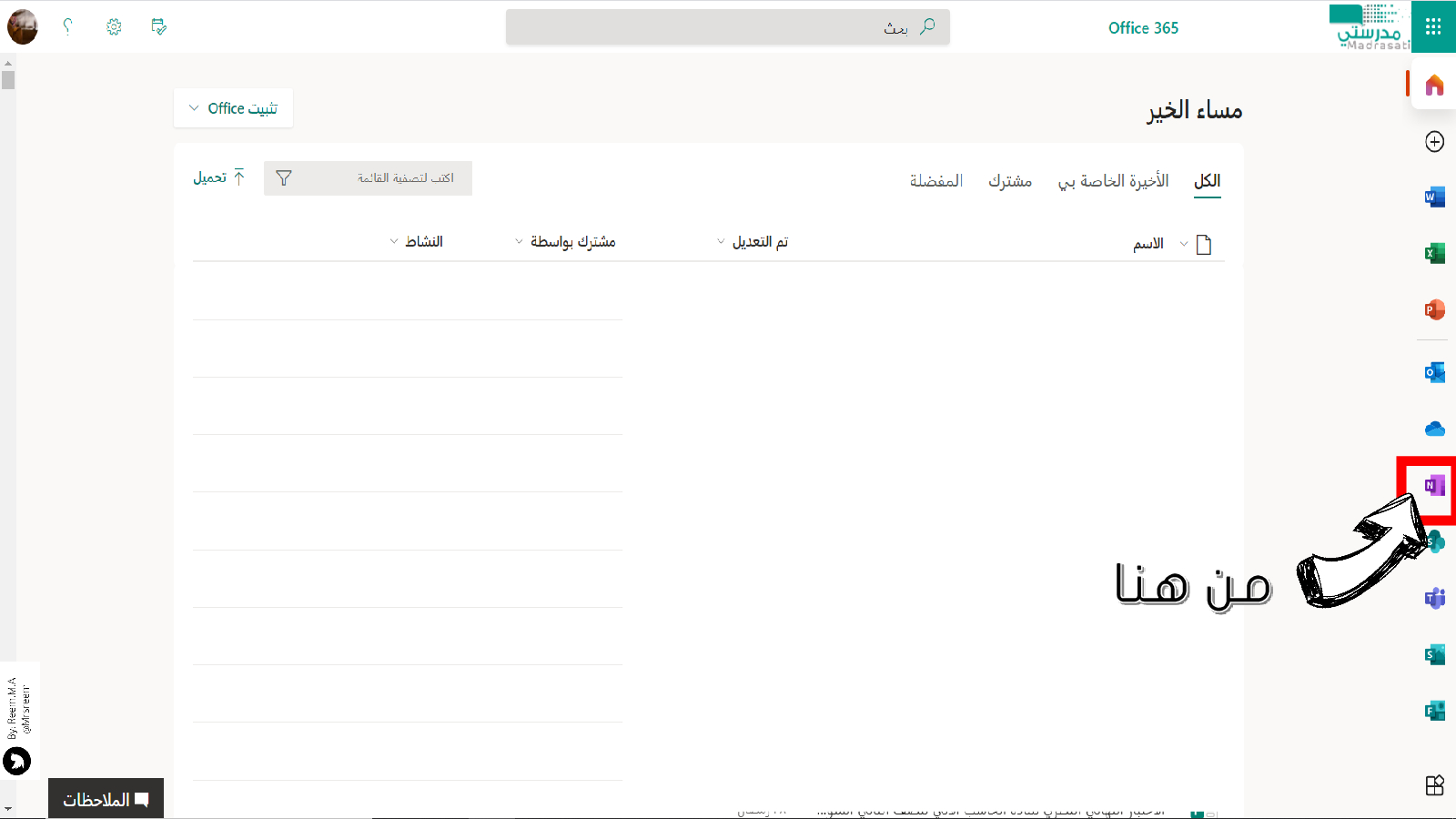Open the الملاحظات feedback button
Screen dimensions: 1456x819
[x=106, y=799]
